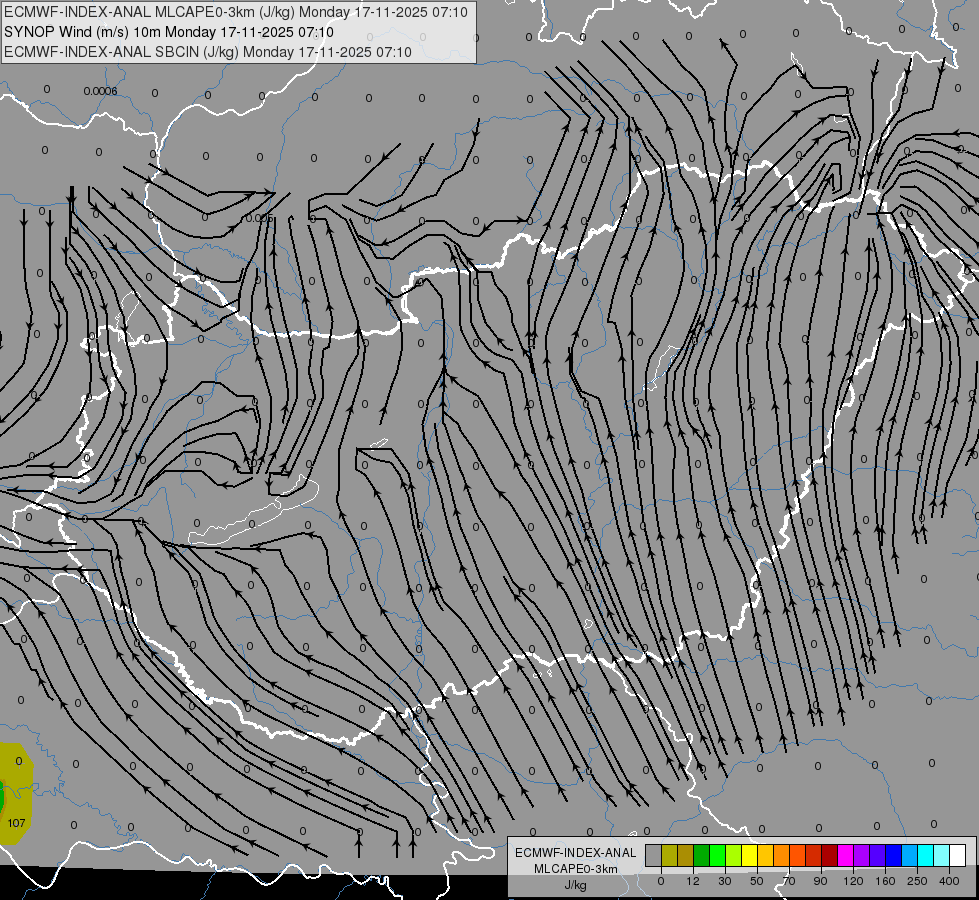Click the legend scale value 120
Viewport: 979px width, 900px height.
[853, 881]
